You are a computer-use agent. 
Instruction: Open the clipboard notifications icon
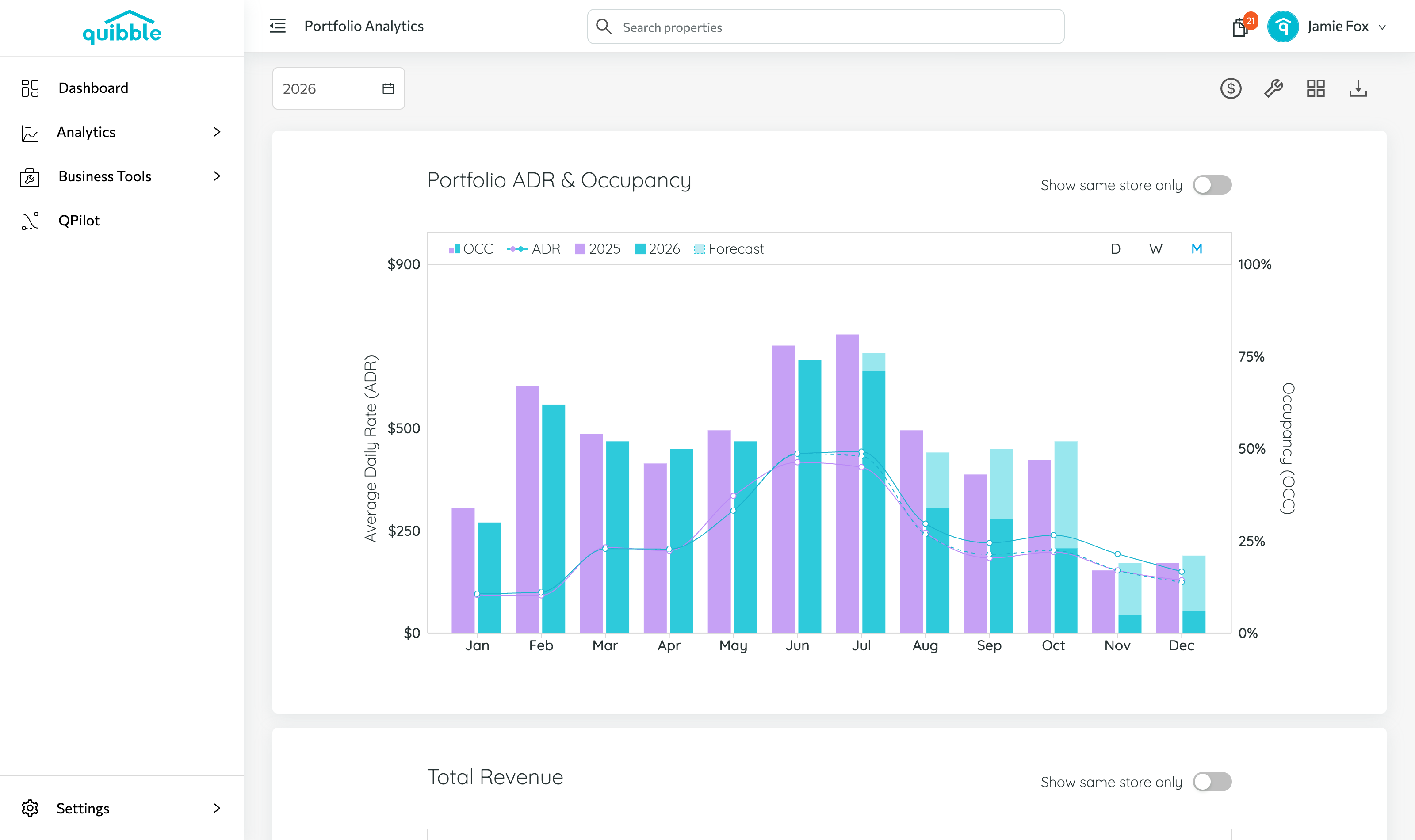[1239, 27]
